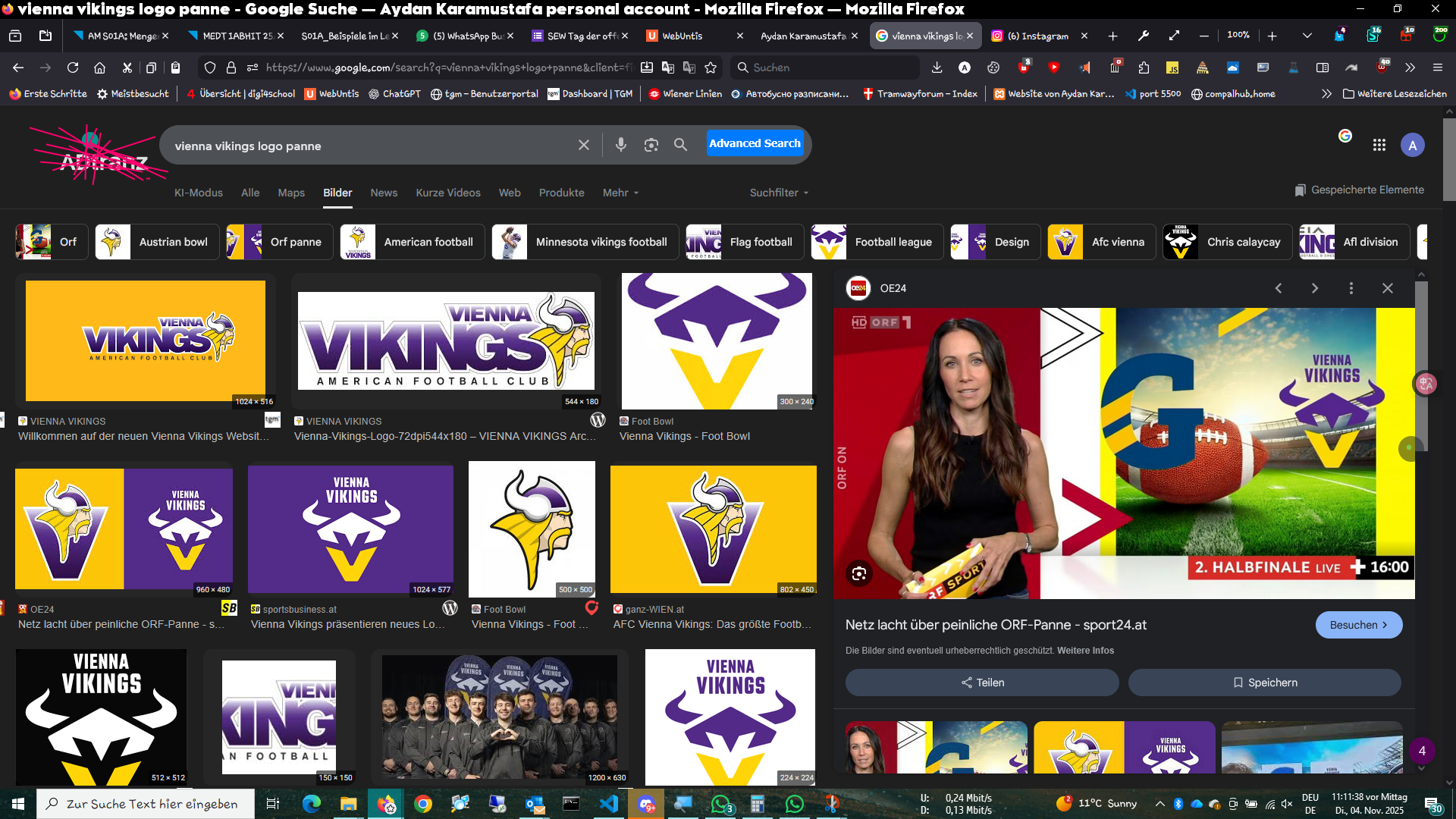The image size is (1456, 819).
Task: Launch Google Chrome from the taskbar
Action: tap(423, 804)
